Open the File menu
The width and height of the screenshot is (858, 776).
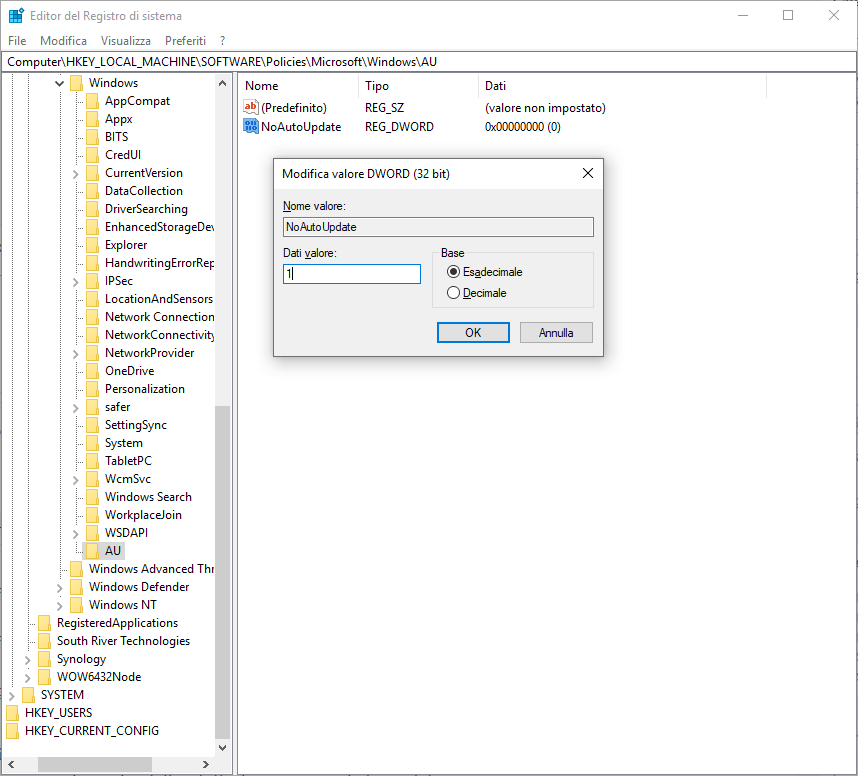tap(17, 40)
